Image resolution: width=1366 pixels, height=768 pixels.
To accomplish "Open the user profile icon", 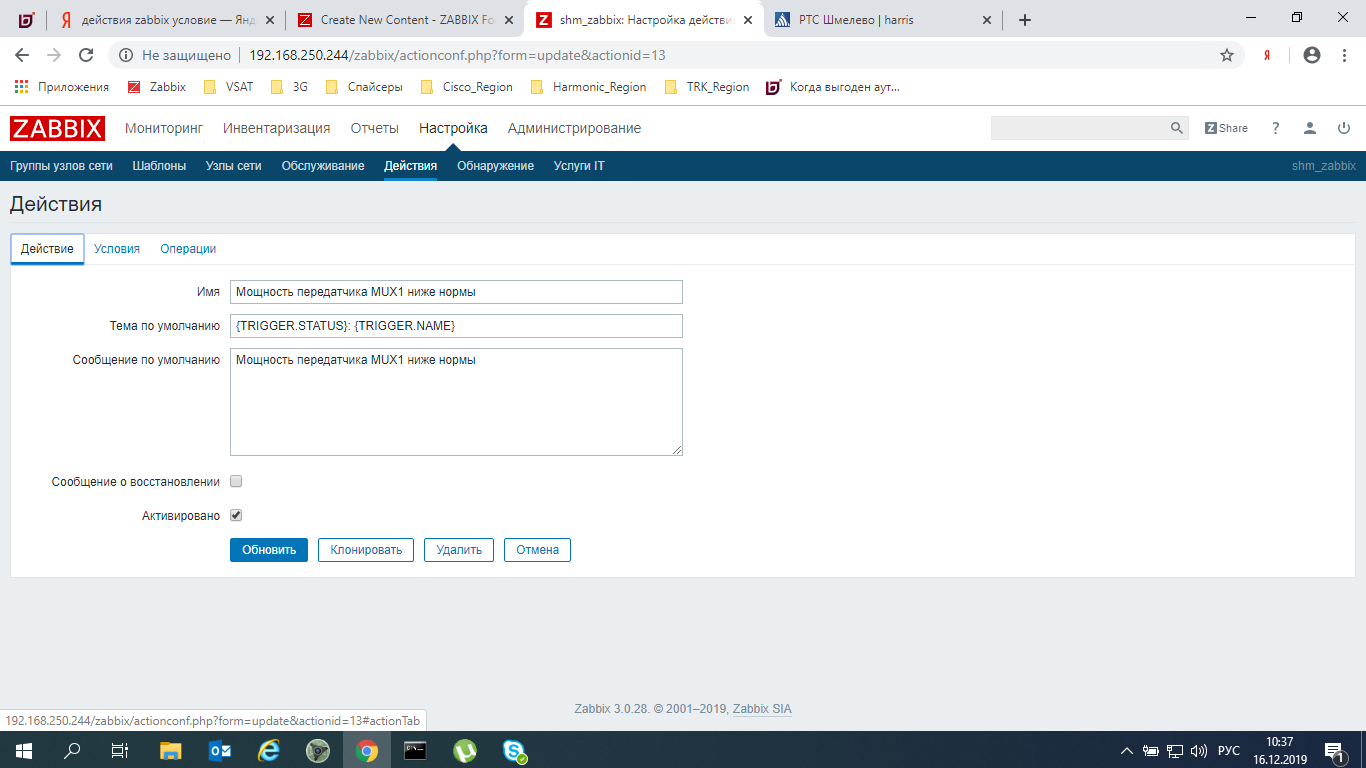I will 1310,128.
